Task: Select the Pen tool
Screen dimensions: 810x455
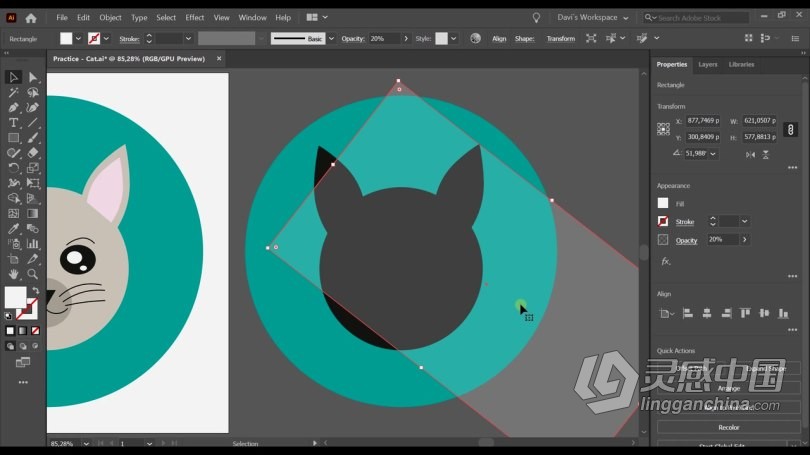Action: (13, 107)
